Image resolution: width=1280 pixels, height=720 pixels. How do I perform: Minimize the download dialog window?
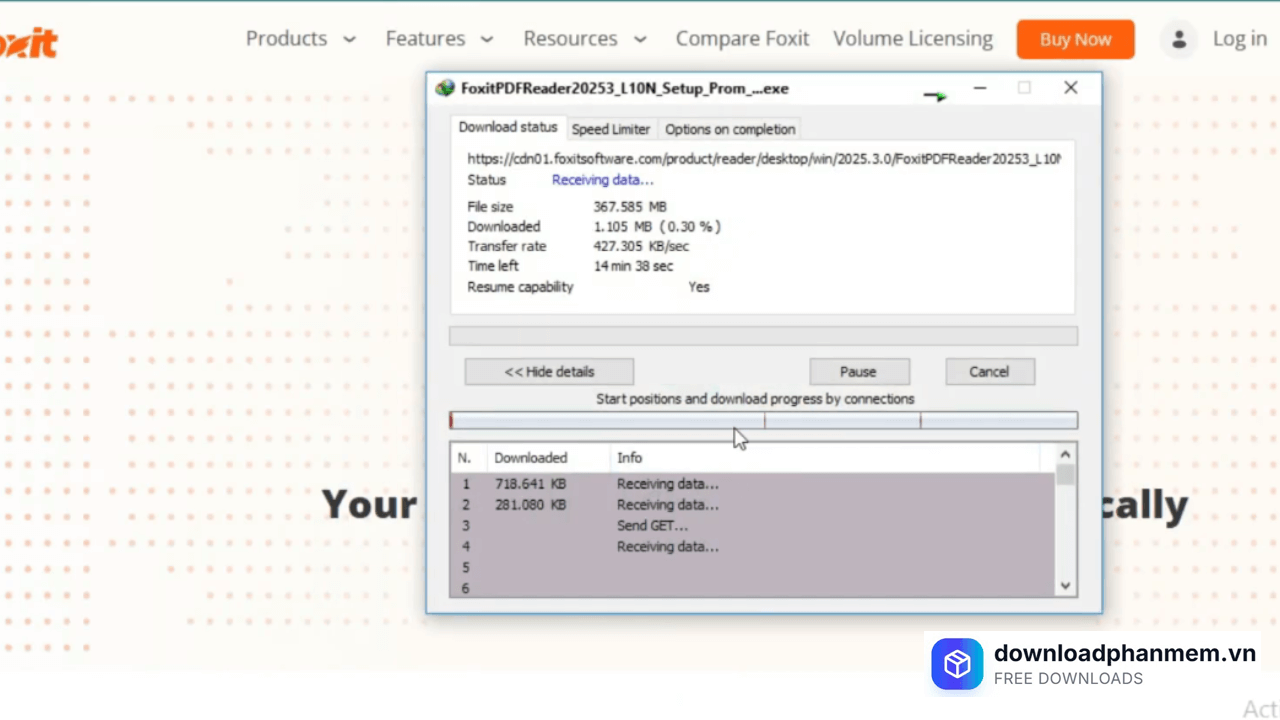(x=980, y=88)
